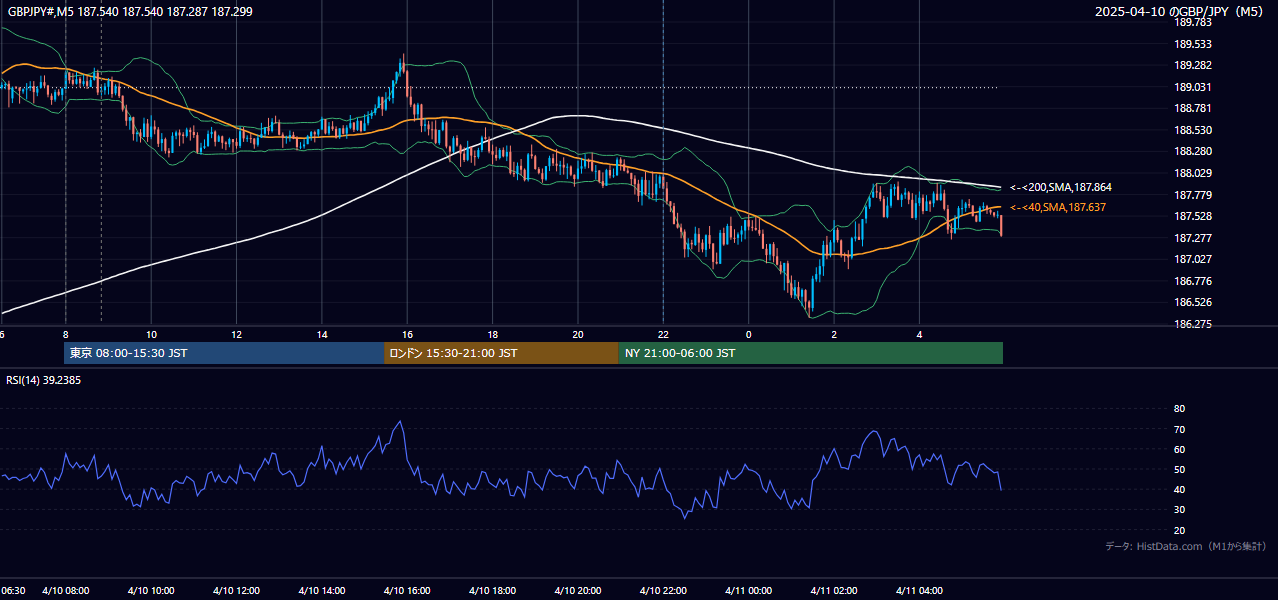Viewport: 1278px width, 600px height.
Task: Click the 4/10 22:00 time axis label
Action: [663, 591]
